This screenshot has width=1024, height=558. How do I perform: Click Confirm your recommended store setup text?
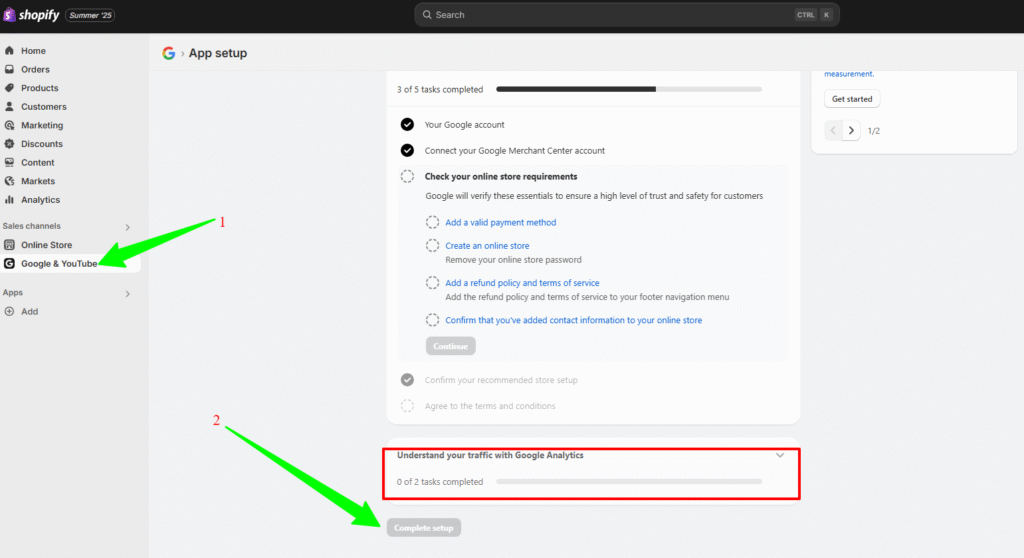pos(501,380)
